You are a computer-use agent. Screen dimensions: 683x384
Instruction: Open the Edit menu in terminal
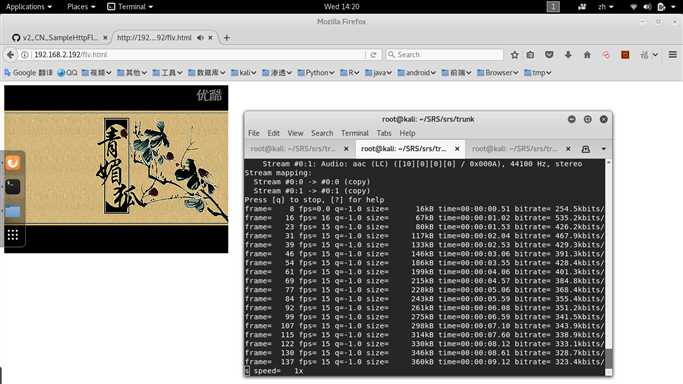[x=274, y=133]
